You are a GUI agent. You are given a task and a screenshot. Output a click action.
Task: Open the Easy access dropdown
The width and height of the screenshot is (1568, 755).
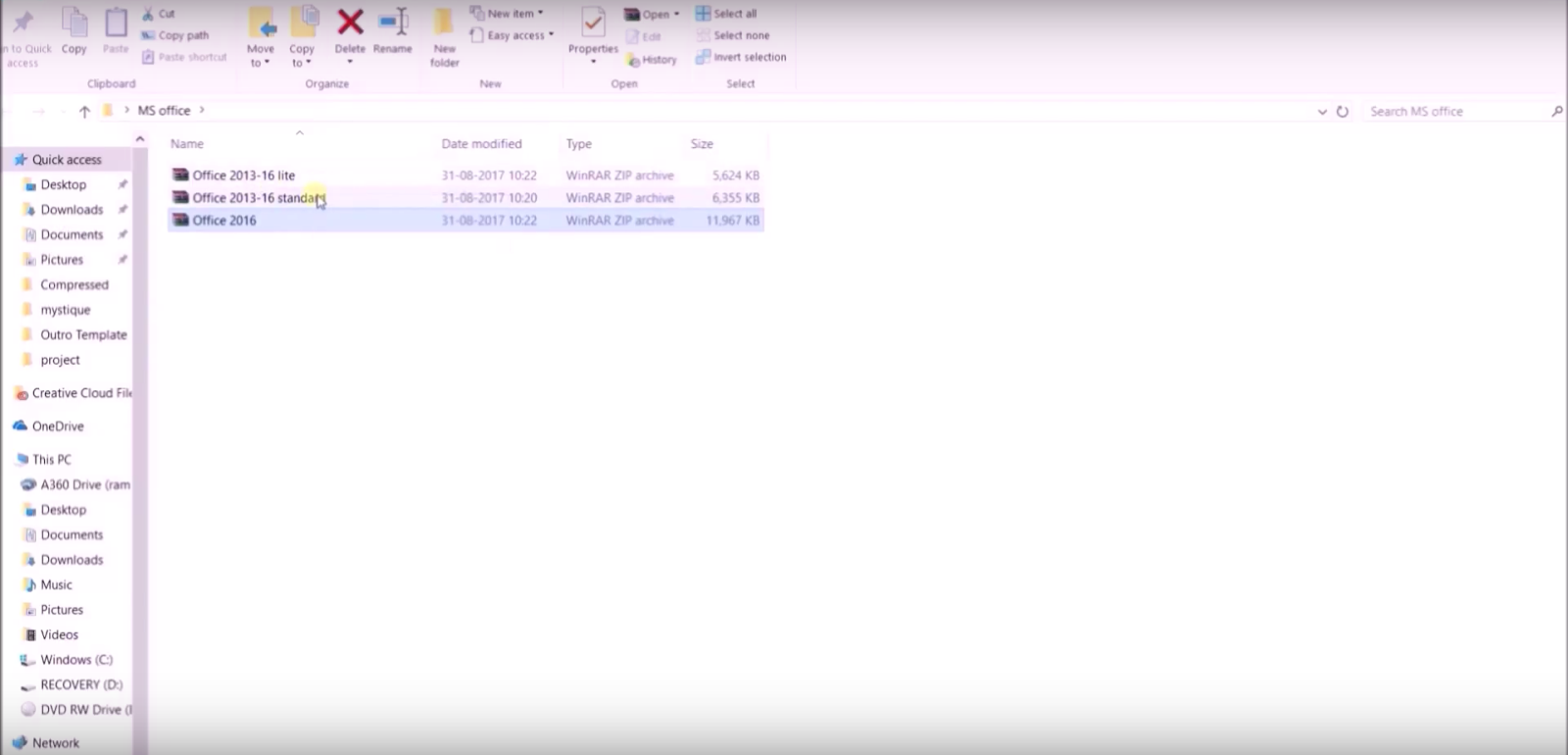coord(511,35)
